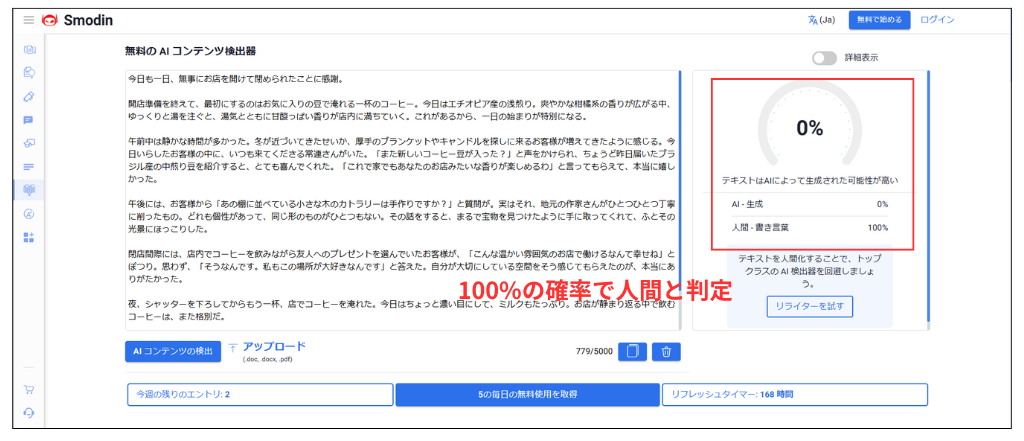
Task: Toggle the 詳細表示 switch
Action: [824, 58]
